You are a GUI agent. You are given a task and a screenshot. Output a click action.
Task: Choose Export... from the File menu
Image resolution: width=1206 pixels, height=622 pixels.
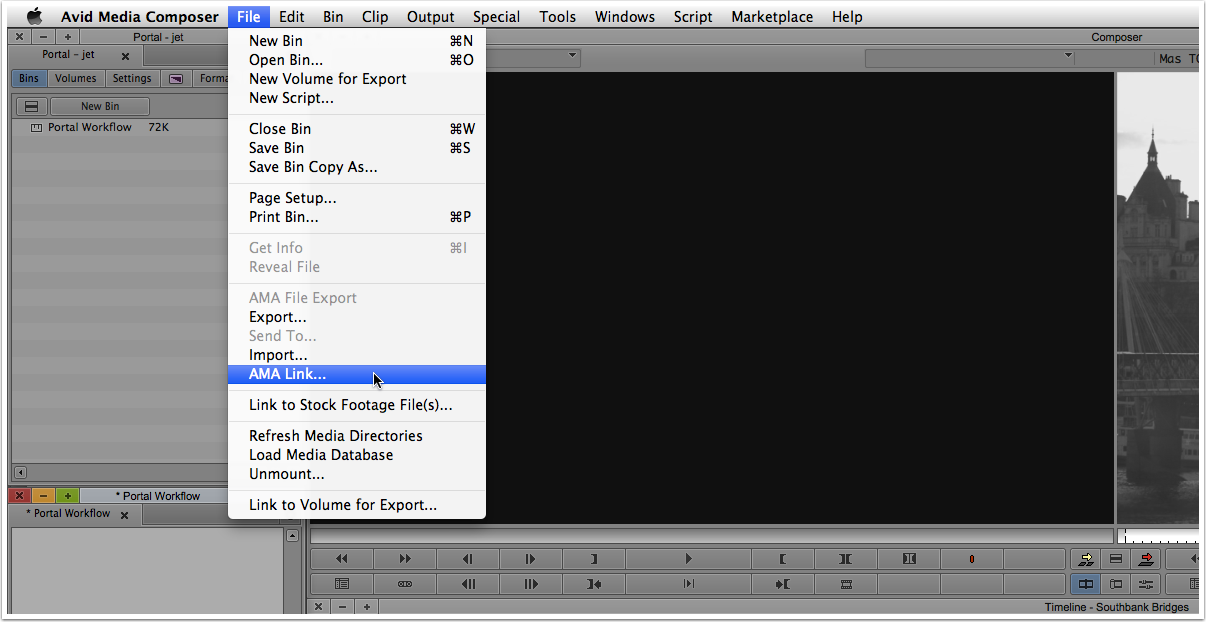click(x=357, y=317)
